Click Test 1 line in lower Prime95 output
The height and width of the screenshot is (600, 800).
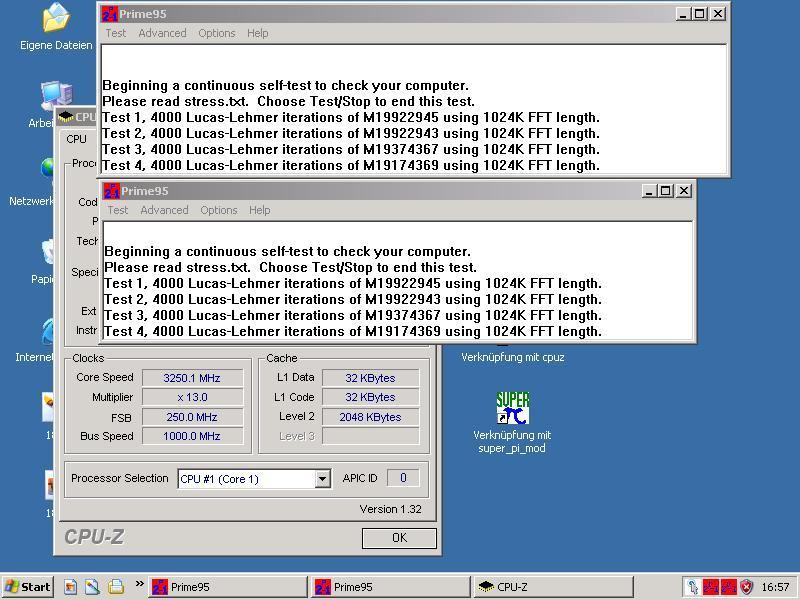353,284
